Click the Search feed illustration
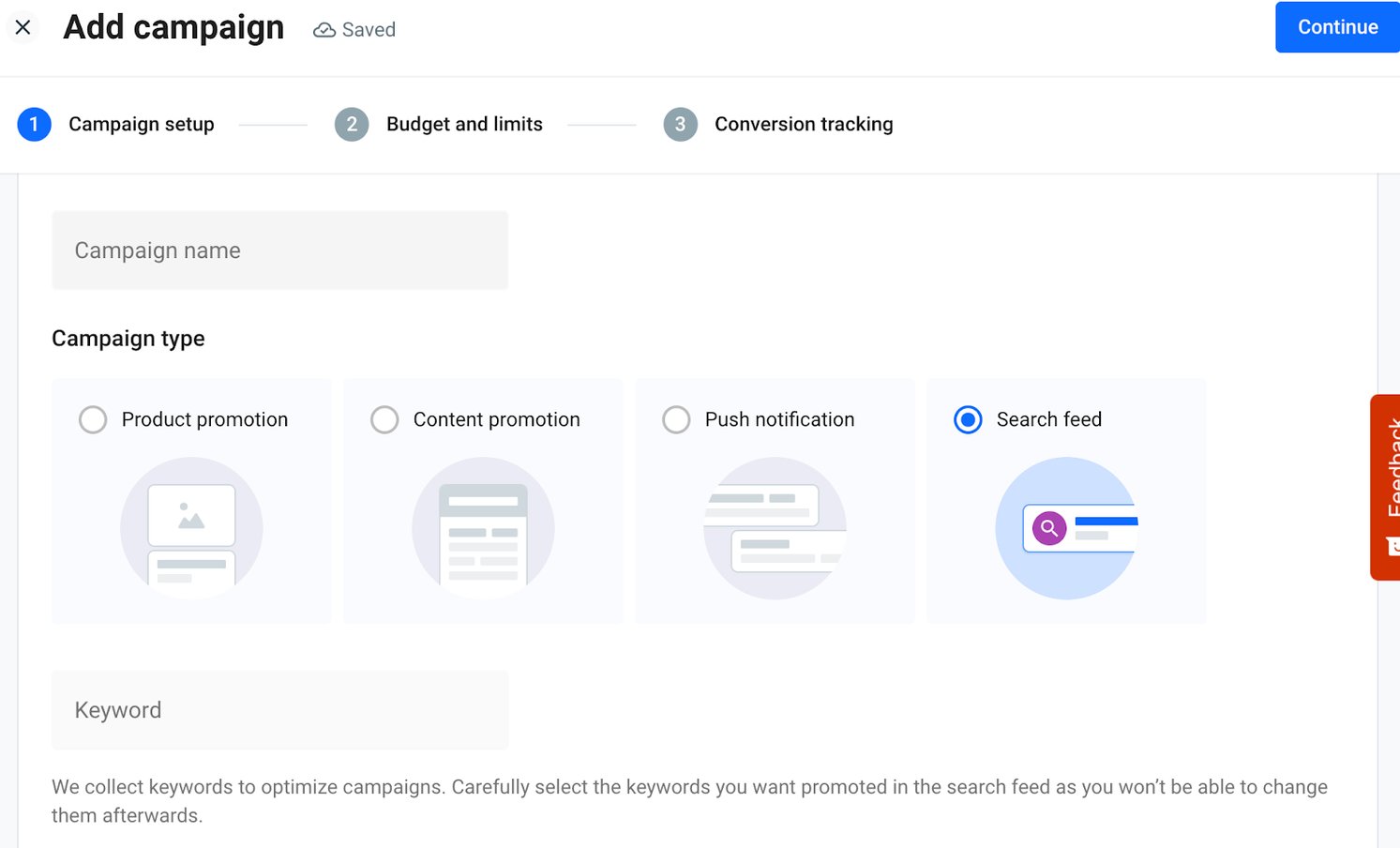 pos(1066,528)
